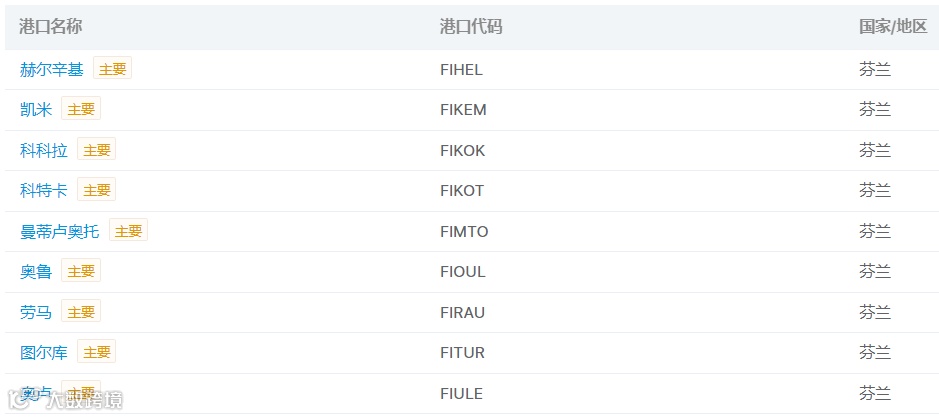Click the 主要 tag beside 凯米
The image size is (939, 417).
(81, 109)
